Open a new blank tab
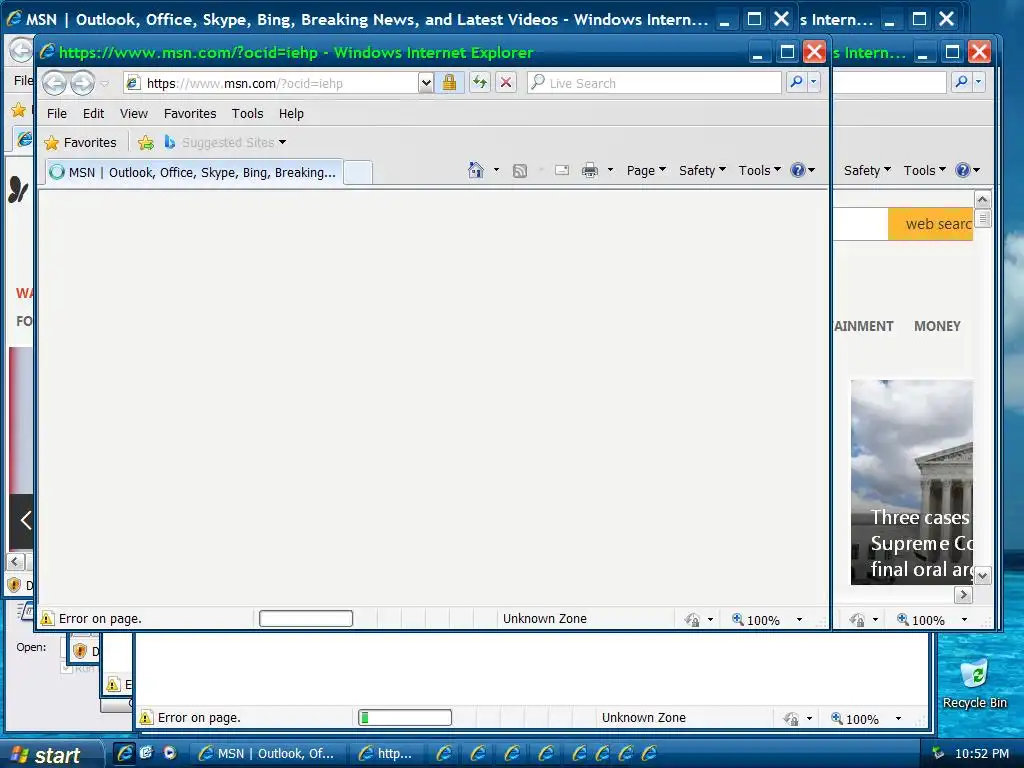The height and width of the screenshot is (768, 1024). [x=358, y=172]
